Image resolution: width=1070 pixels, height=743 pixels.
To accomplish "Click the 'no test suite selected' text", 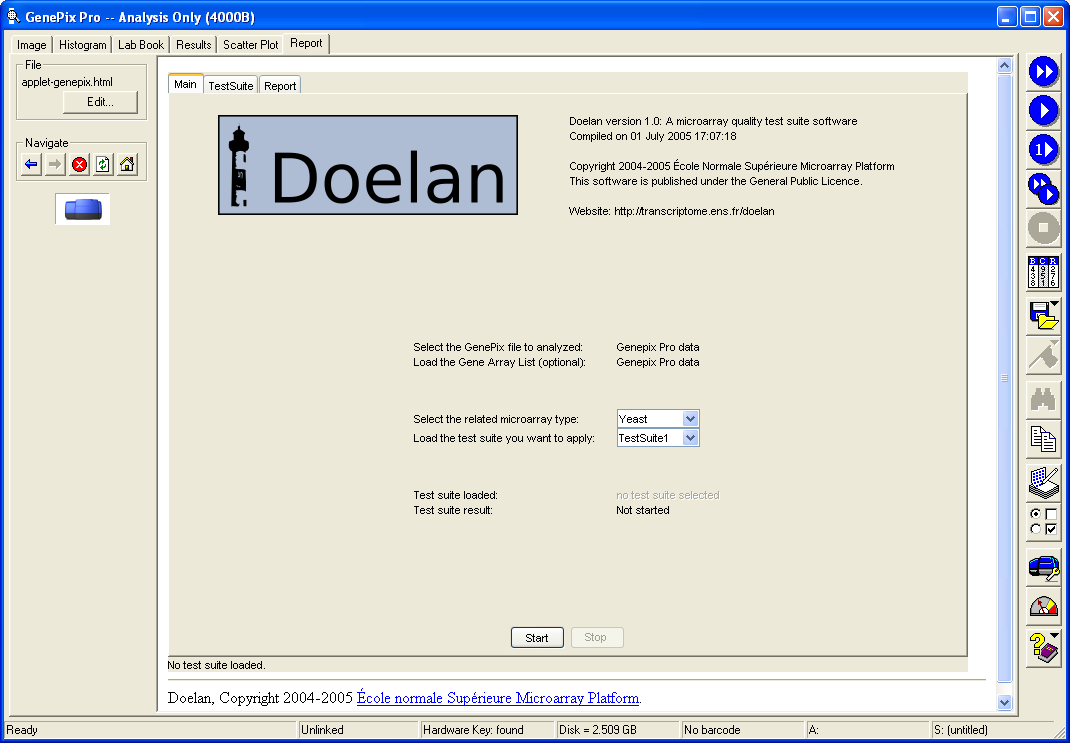I will click(667, 495).
